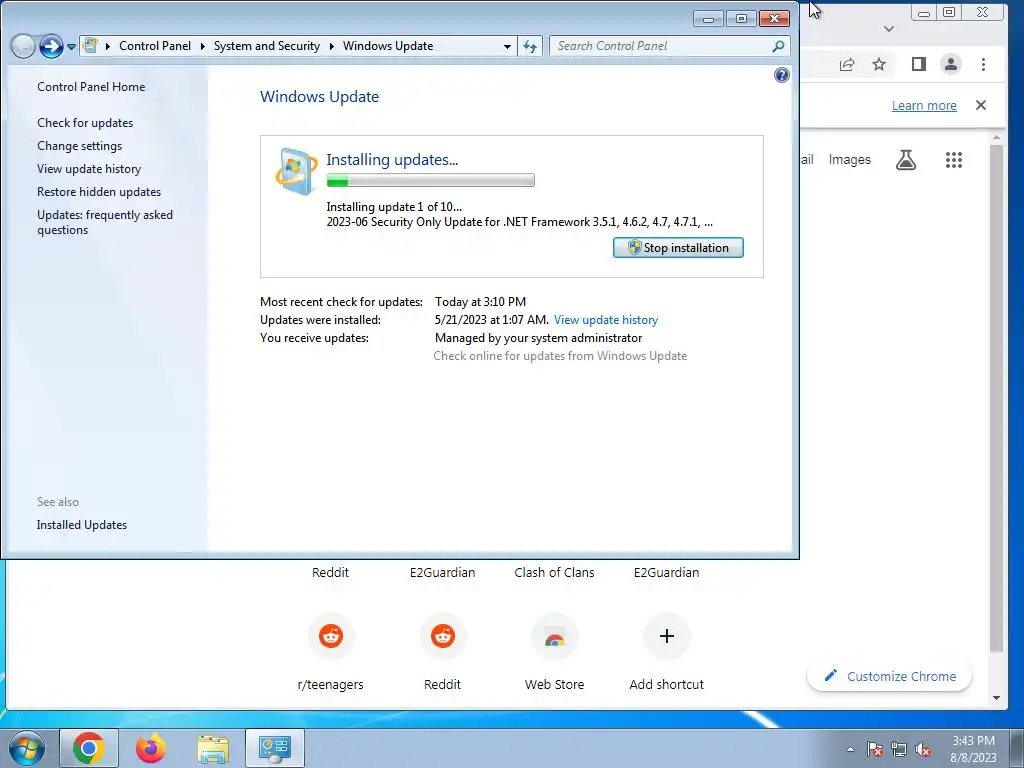Open Installed Updates under See also
The image size is (1024, 768).
click(x=82, y=525)
